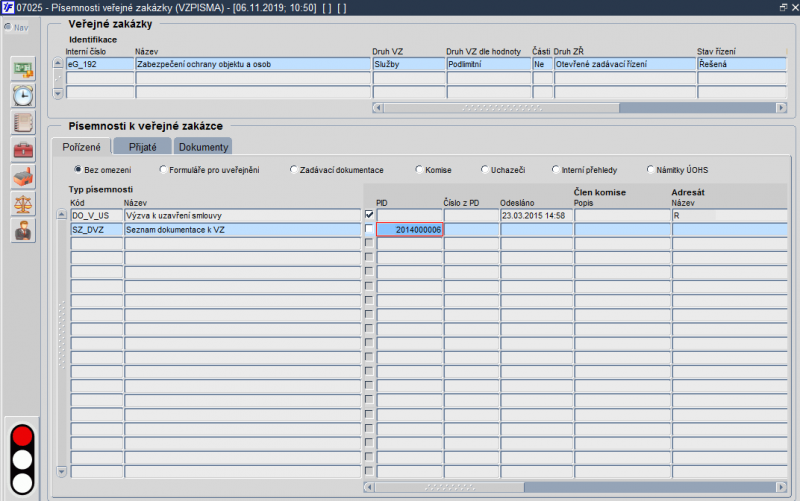This screenshot has height=501, width=800.
Task: Click the money banknote icon in sidebar
Action: point(23,69)
